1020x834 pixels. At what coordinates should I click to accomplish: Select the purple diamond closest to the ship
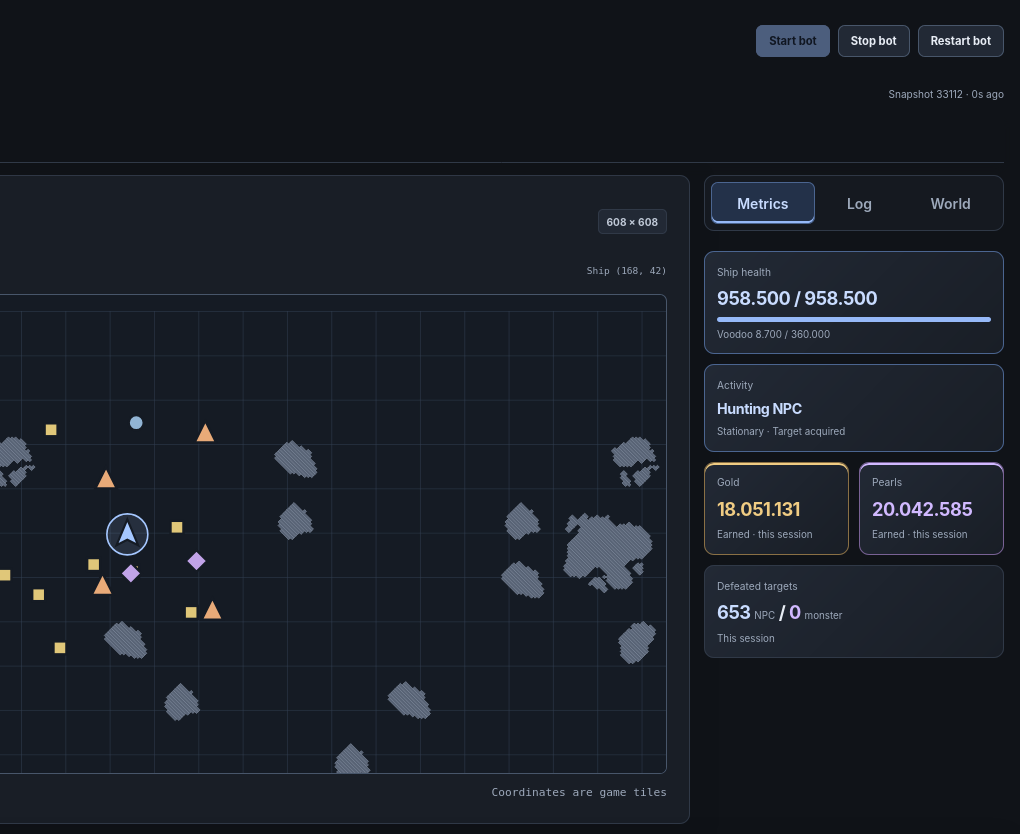click(131, 573)
